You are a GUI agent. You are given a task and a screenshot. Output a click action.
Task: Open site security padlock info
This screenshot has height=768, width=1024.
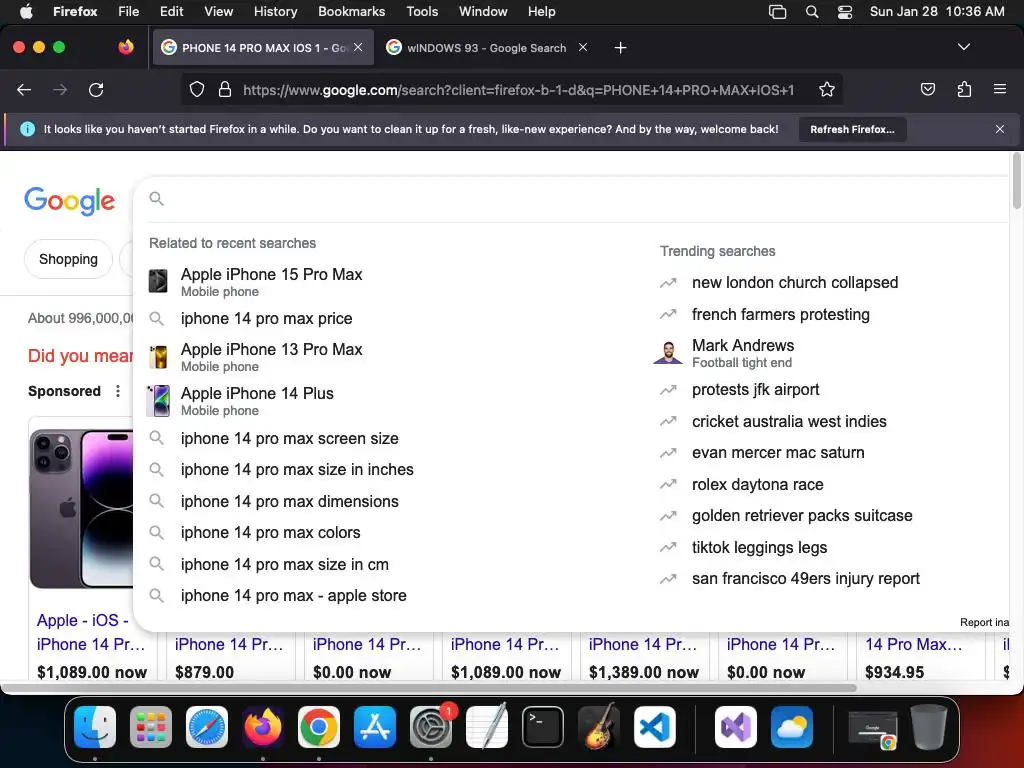coord(225,89)
